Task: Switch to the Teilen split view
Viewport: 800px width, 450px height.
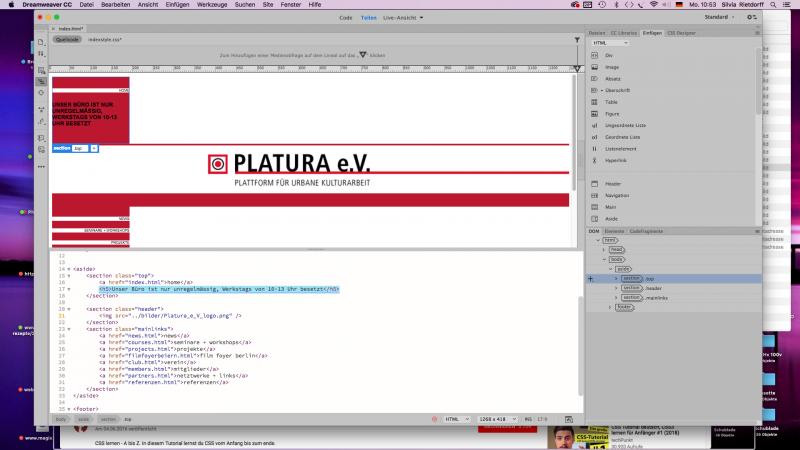Action: coord(368,18)
